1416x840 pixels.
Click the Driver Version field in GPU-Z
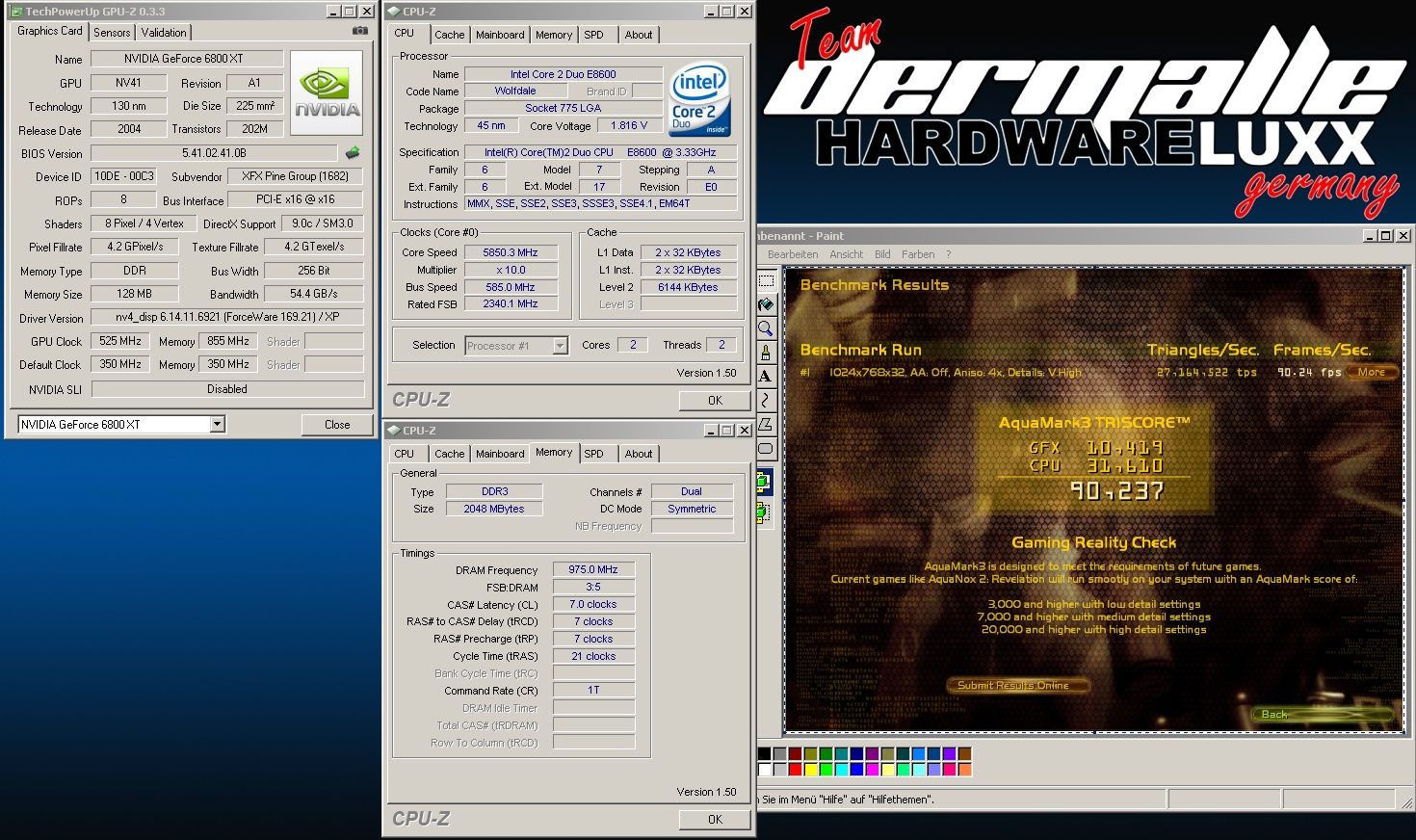227,317
